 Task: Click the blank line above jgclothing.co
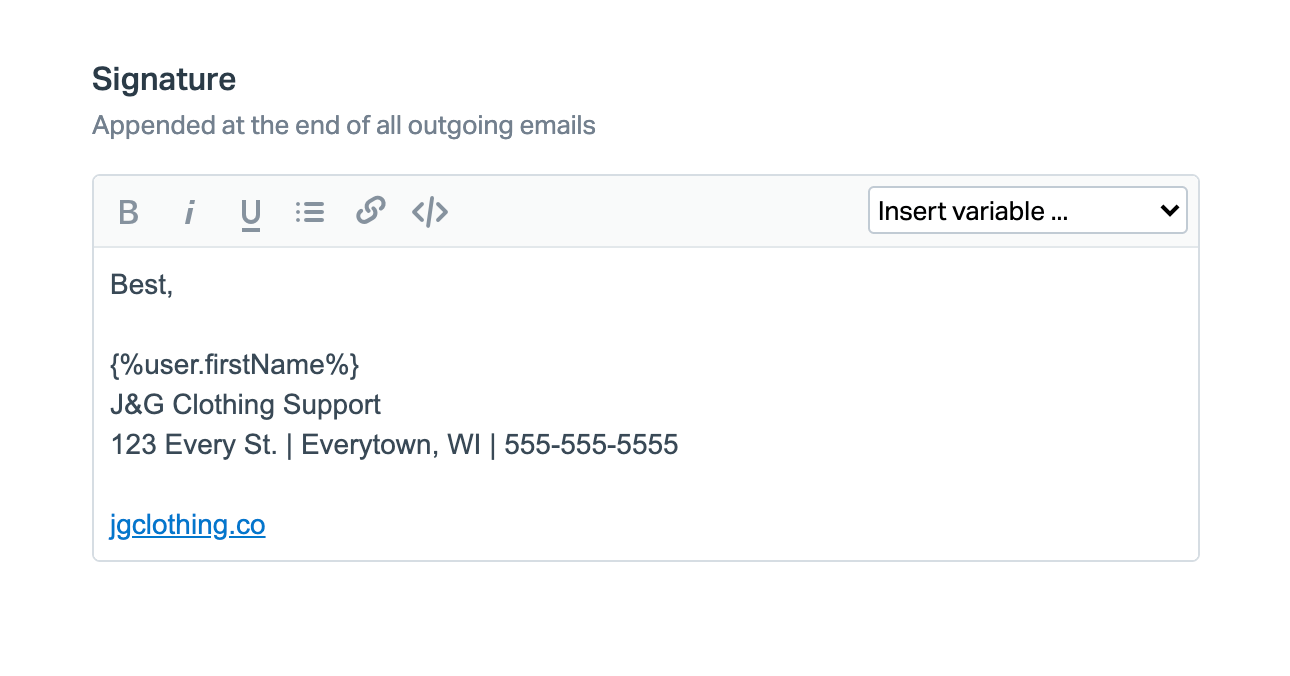(400, 485)
